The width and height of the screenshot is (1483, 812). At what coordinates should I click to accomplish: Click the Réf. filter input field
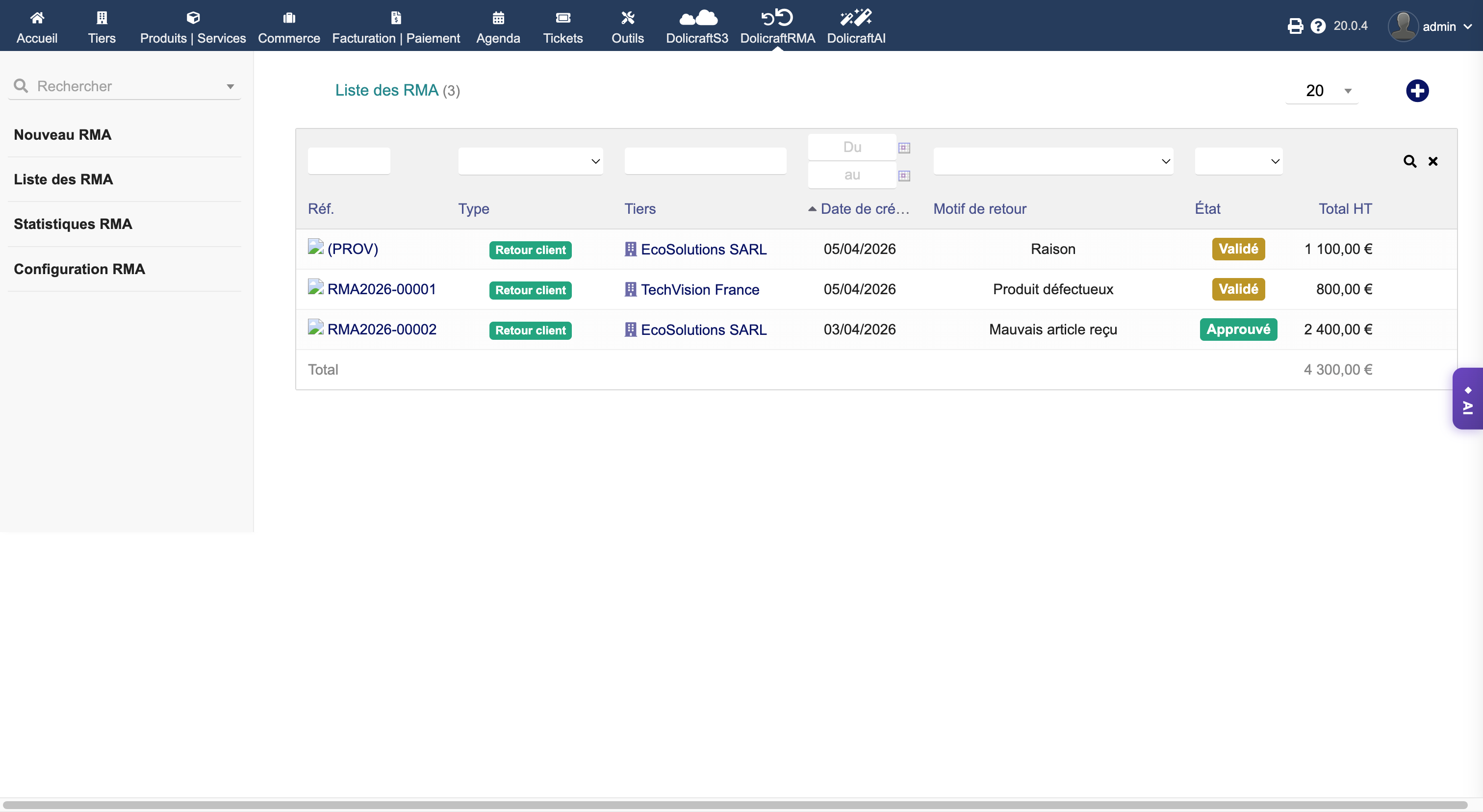(349, 161)
